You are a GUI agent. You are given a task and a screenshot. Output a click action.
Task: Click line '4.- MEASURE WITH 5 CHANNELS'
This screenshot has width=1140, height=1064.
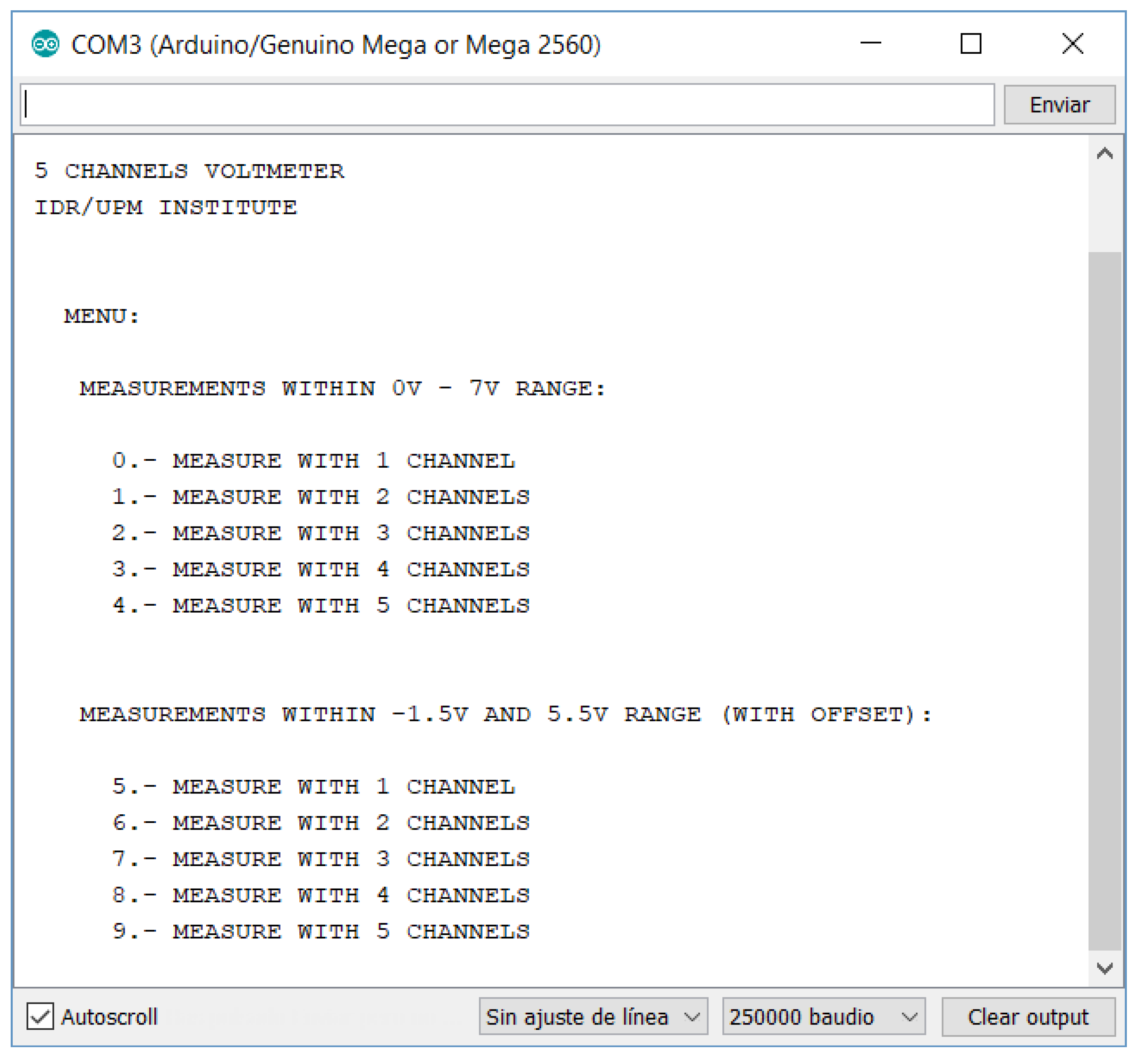[321, 605]
